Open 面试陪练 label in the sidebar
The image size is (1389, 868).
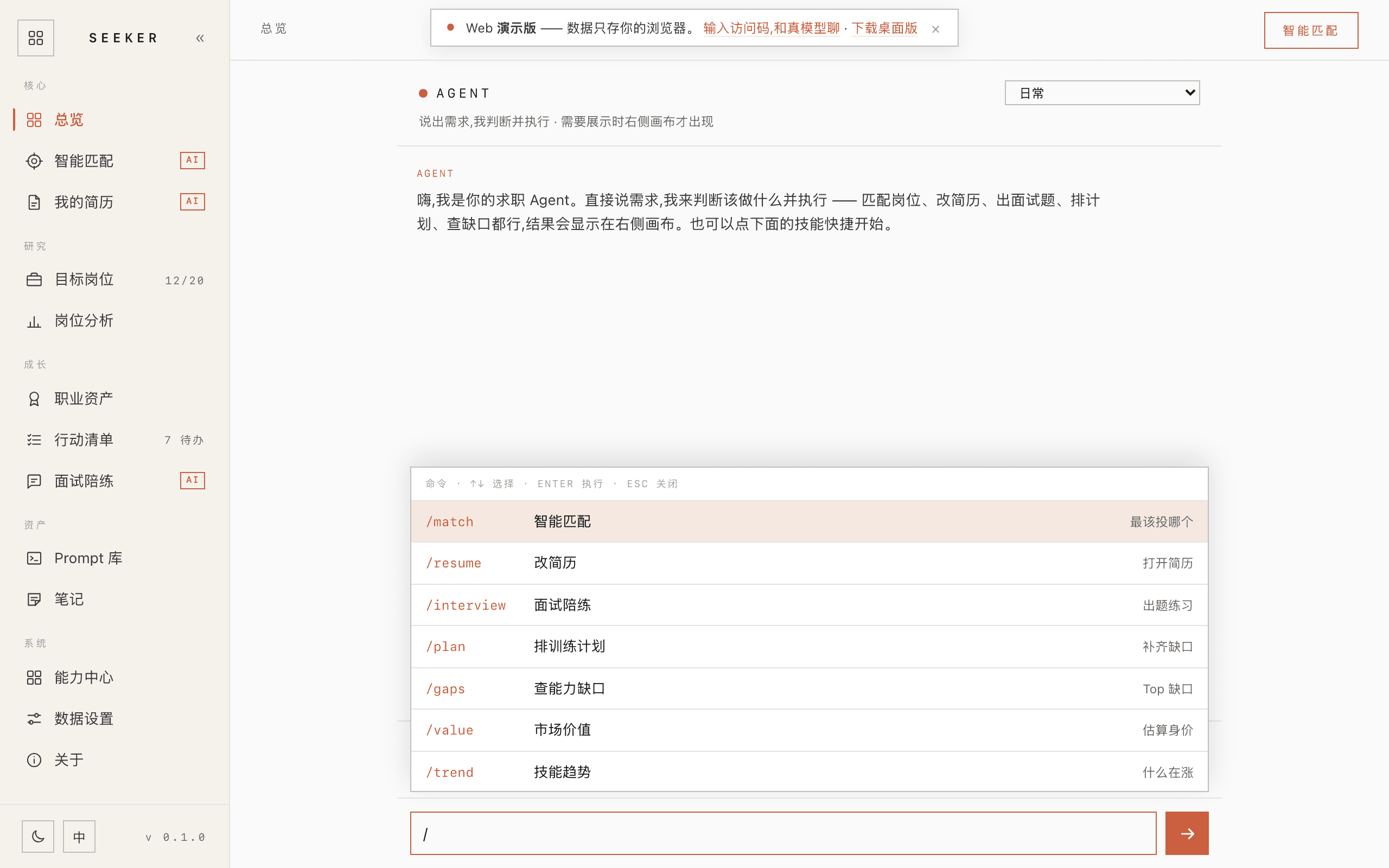[84, 481]
